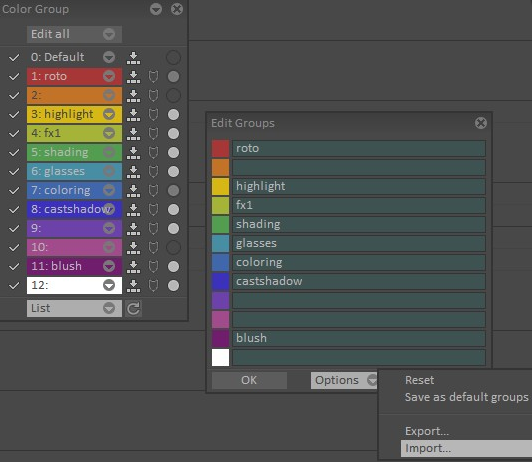Click the castshadow name text field

359,282
